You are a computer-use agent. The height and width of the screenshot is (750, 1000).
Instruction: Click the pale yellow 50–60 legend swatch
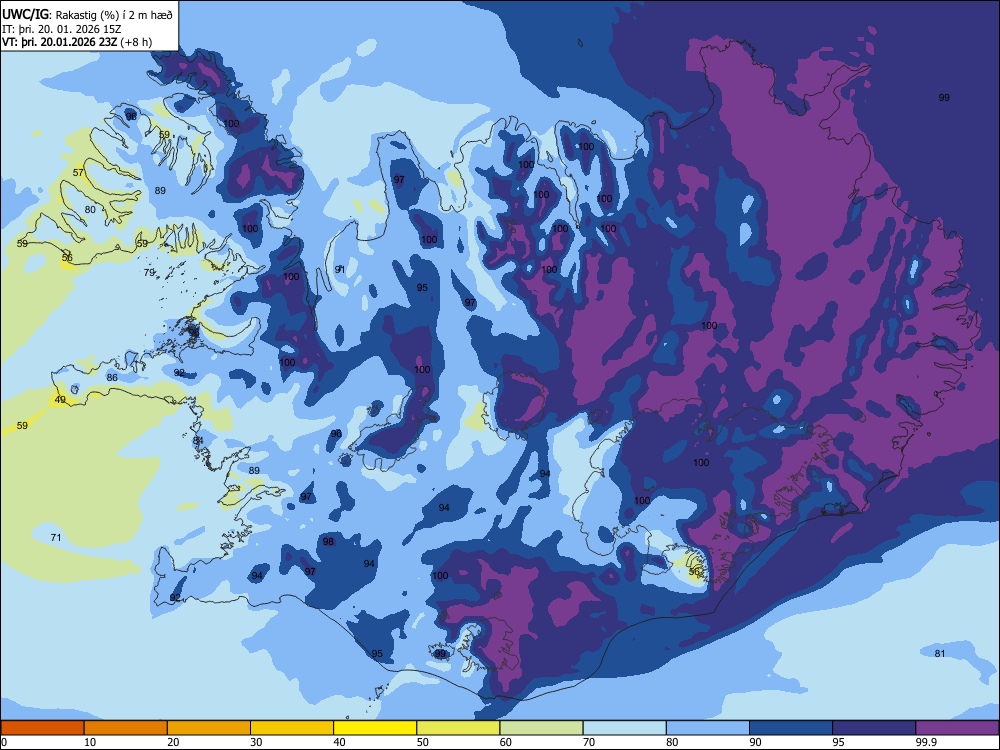pos(458,728)
